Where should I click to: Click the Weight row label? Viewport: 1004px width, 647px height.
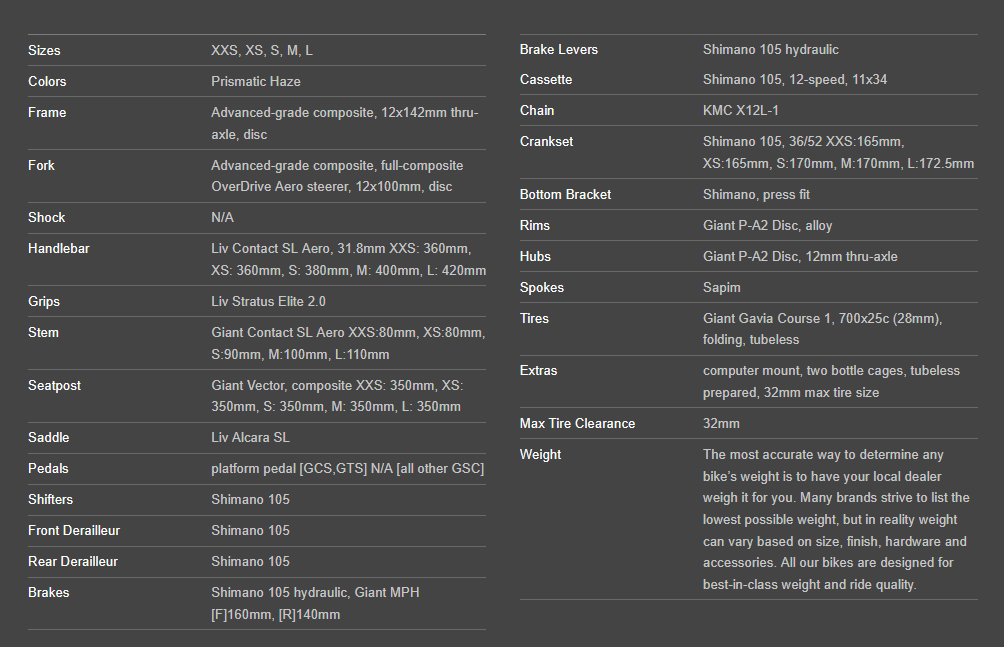pos(540,454)
